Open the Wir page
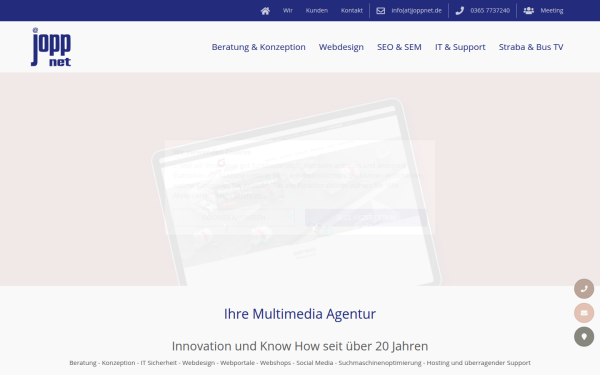This screenshot has width=600, height=375. click(288, 11)
